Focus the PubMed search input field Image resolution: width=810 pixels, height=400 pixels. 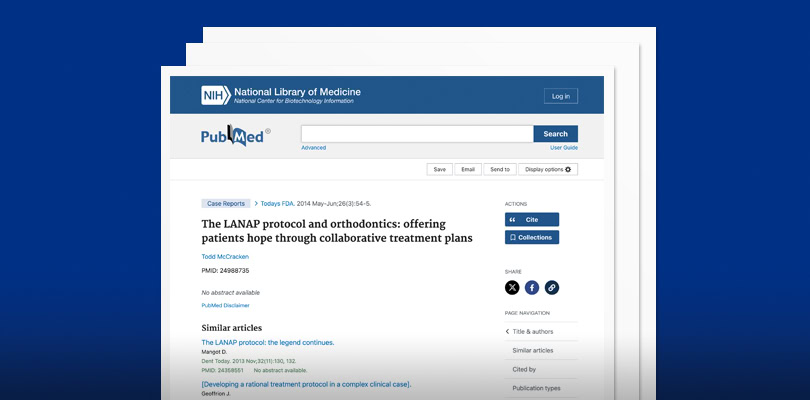417,134
